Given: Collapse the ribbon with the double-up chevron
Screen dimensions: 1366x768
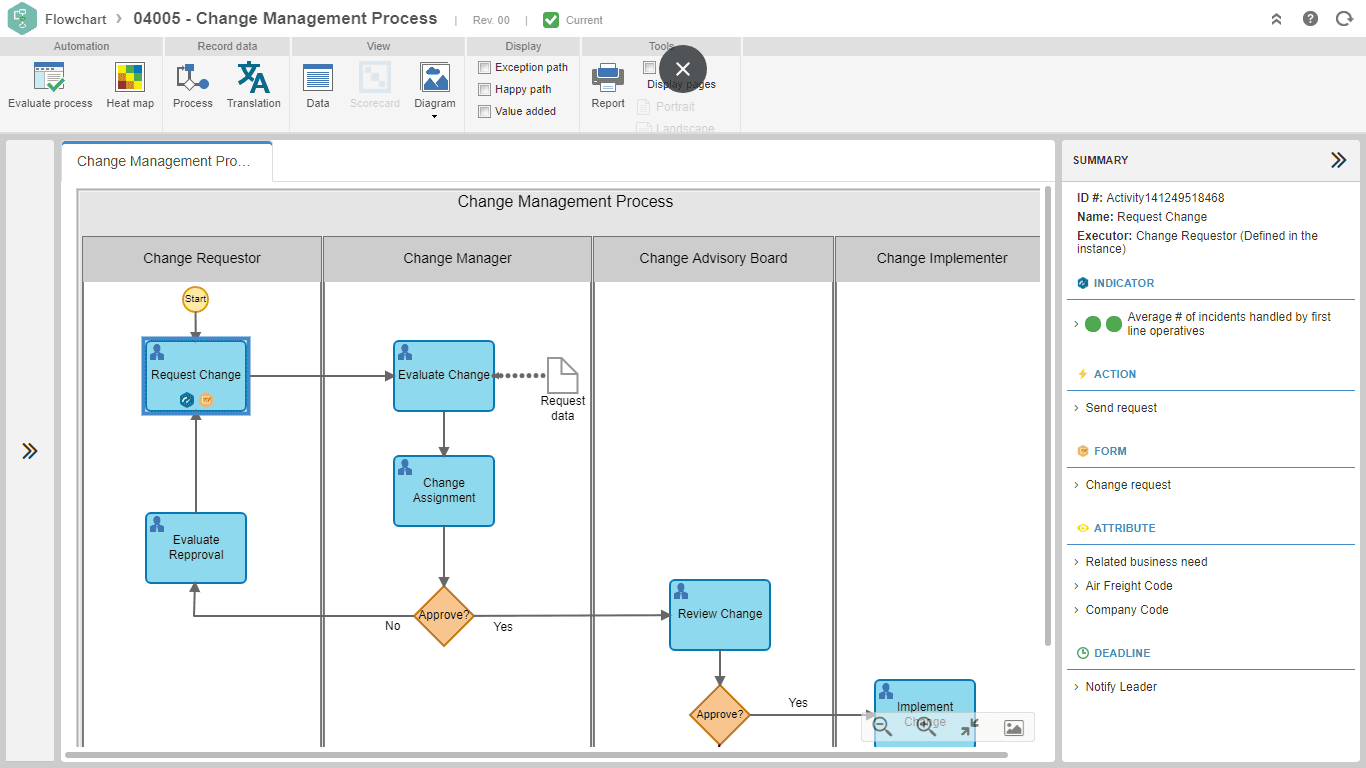Looking at the screenshot, I should 1277,19.
